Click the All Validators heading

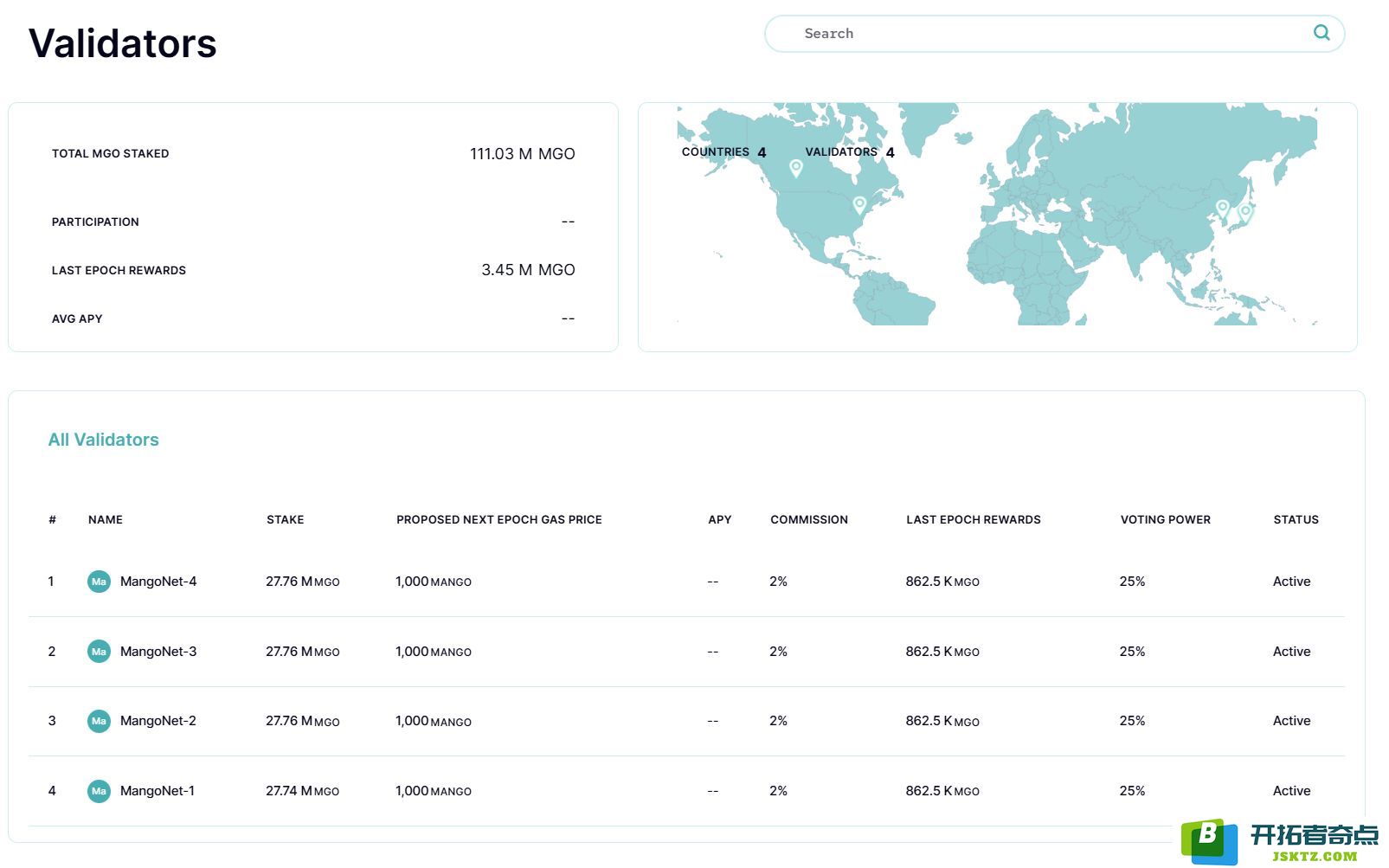104,440
